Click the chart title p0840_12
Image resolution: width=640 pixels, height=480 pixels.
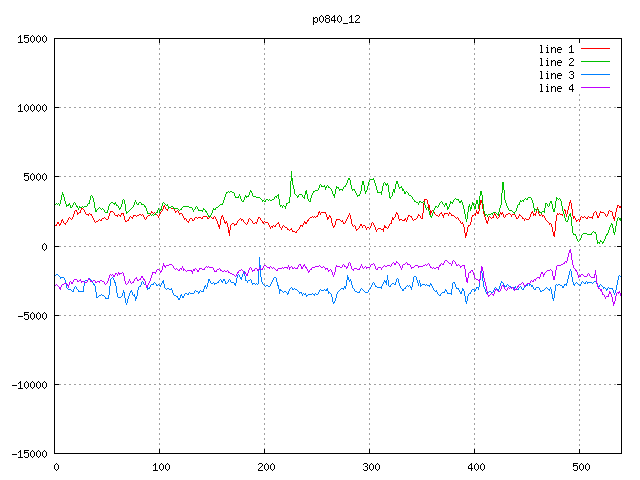(x=337, y=19)
